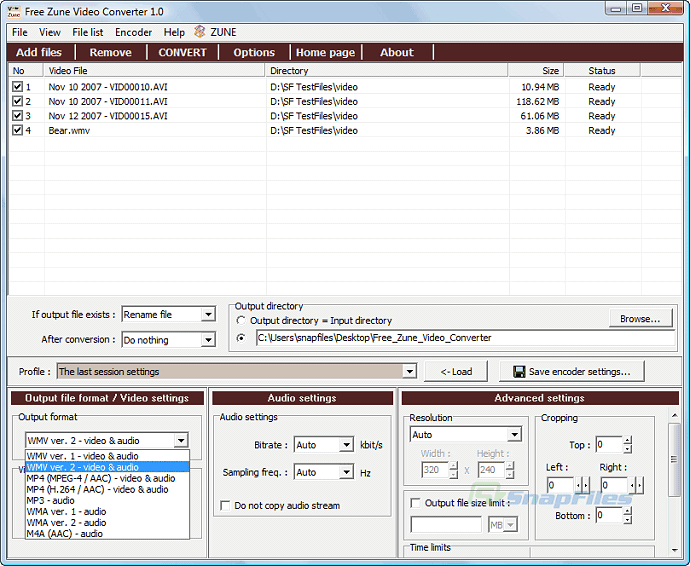Open the Encoder menu

pos(133,32)
